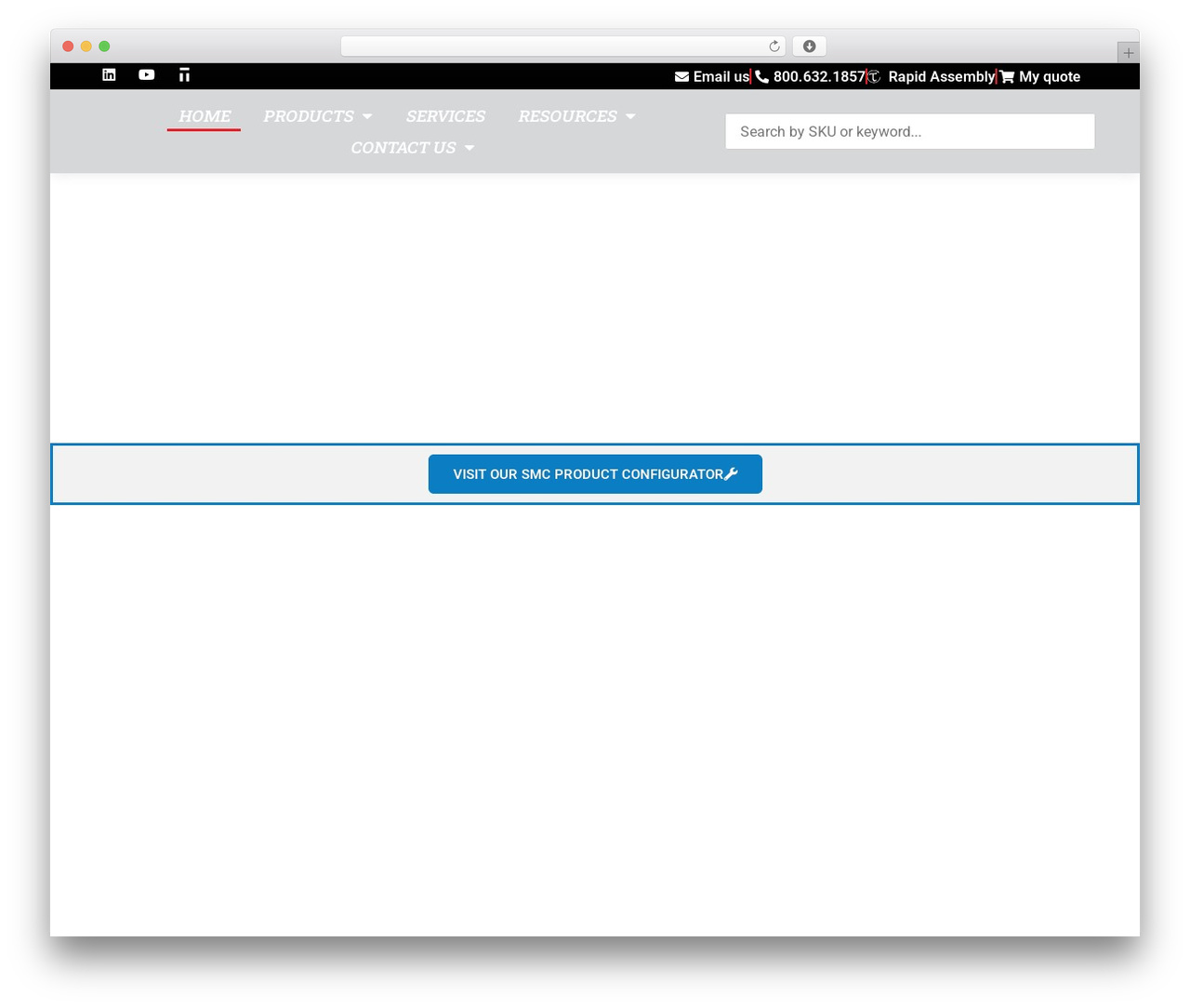Screen dimensions: 1190x1008
Task: Click the shopping cart icon
Action: click(x=1007, y=77)
